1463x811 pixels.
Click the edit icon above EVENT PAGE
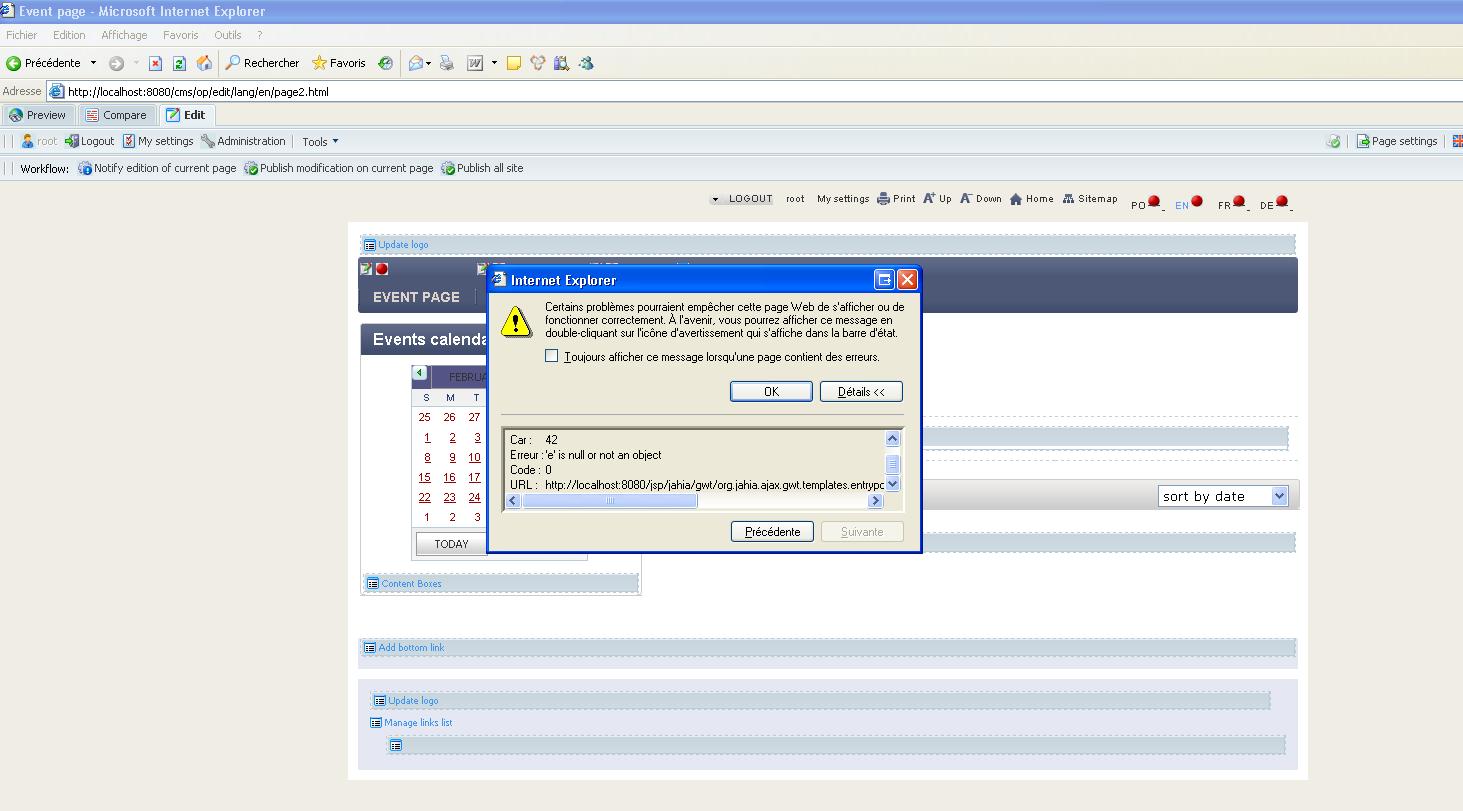tap(366, 269)
